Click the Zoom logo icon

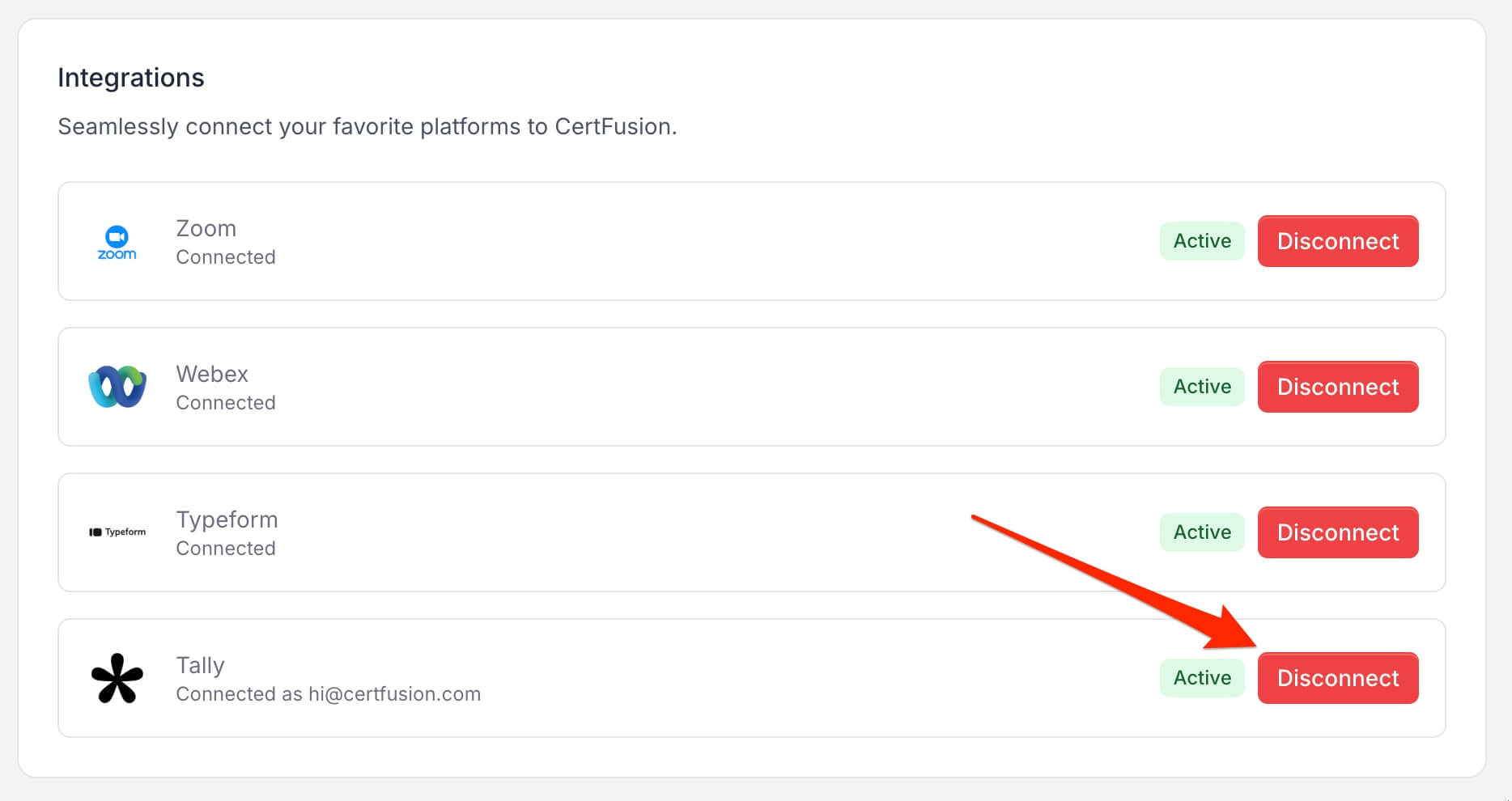tap(117, 242)
